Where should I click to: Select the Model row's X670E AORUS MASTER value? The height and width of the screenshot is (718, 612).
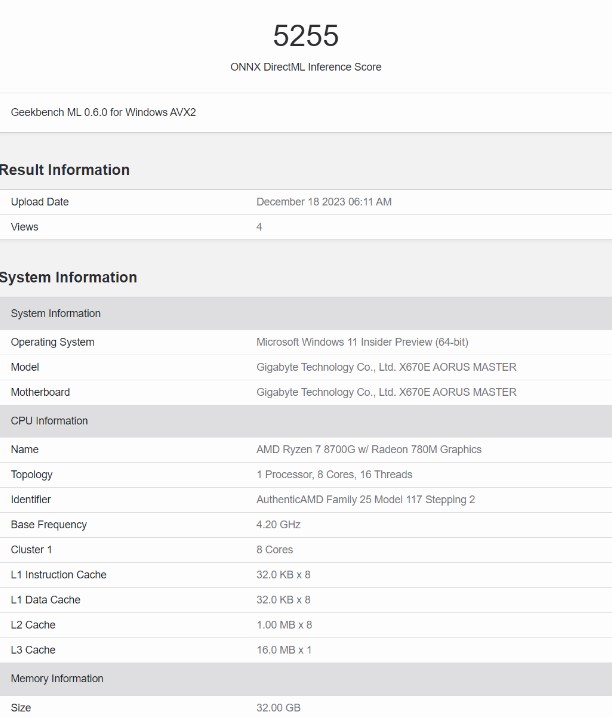point(386,367)
